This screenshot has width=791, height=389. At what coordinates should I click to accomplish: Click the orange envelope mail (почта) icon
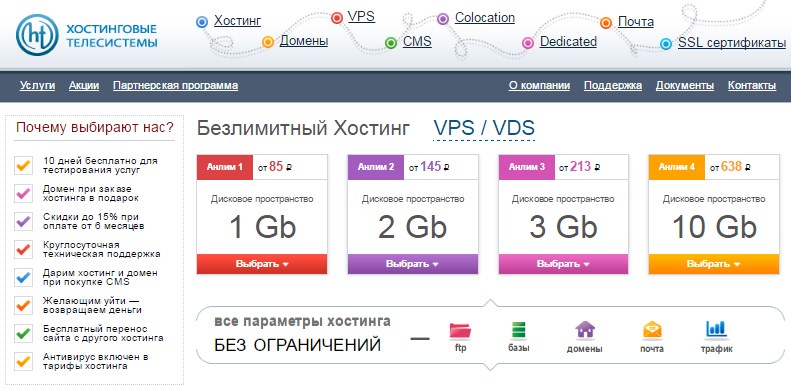click(x=652, y=330)
